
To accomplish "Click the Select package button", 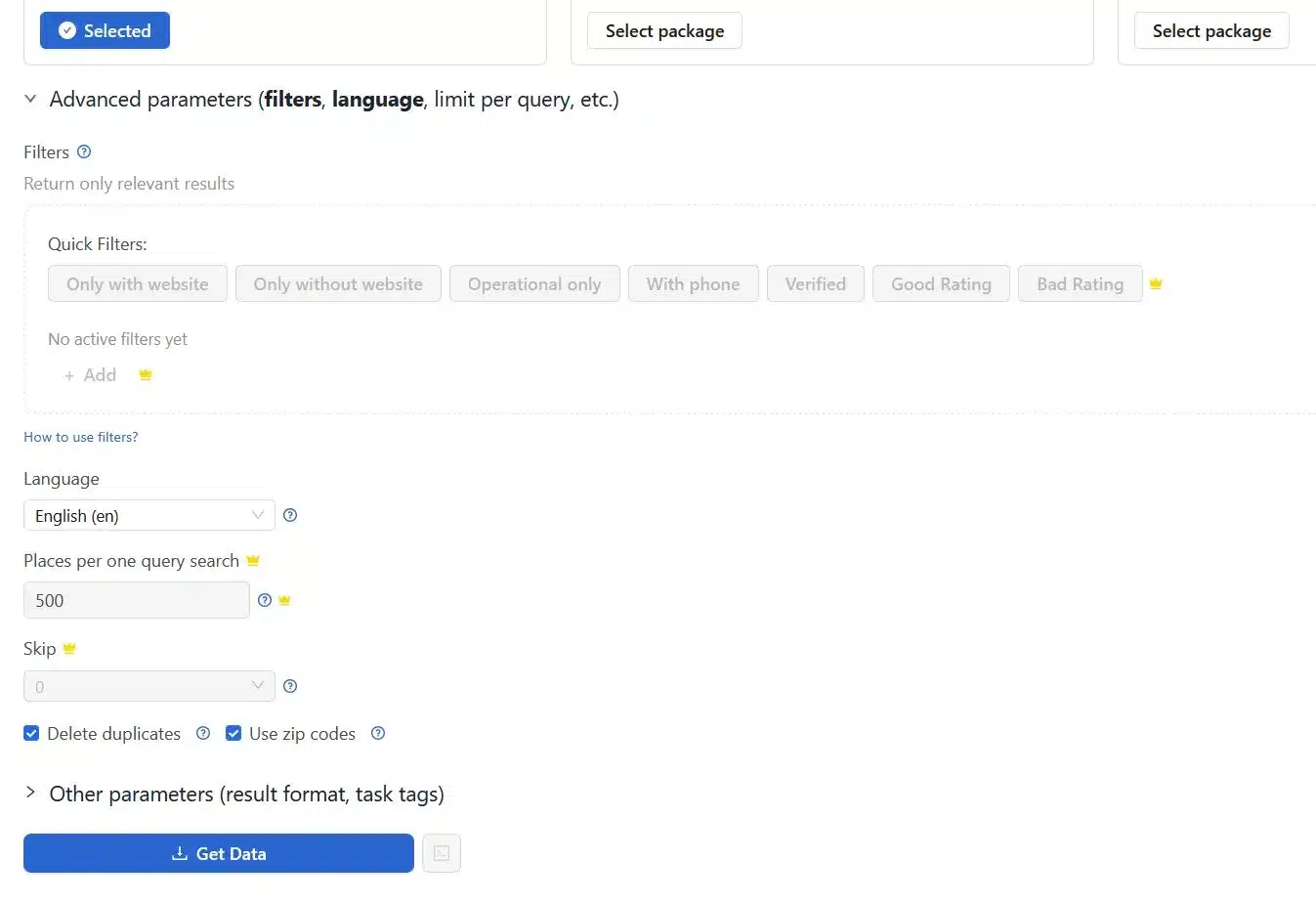I will 664,31.
